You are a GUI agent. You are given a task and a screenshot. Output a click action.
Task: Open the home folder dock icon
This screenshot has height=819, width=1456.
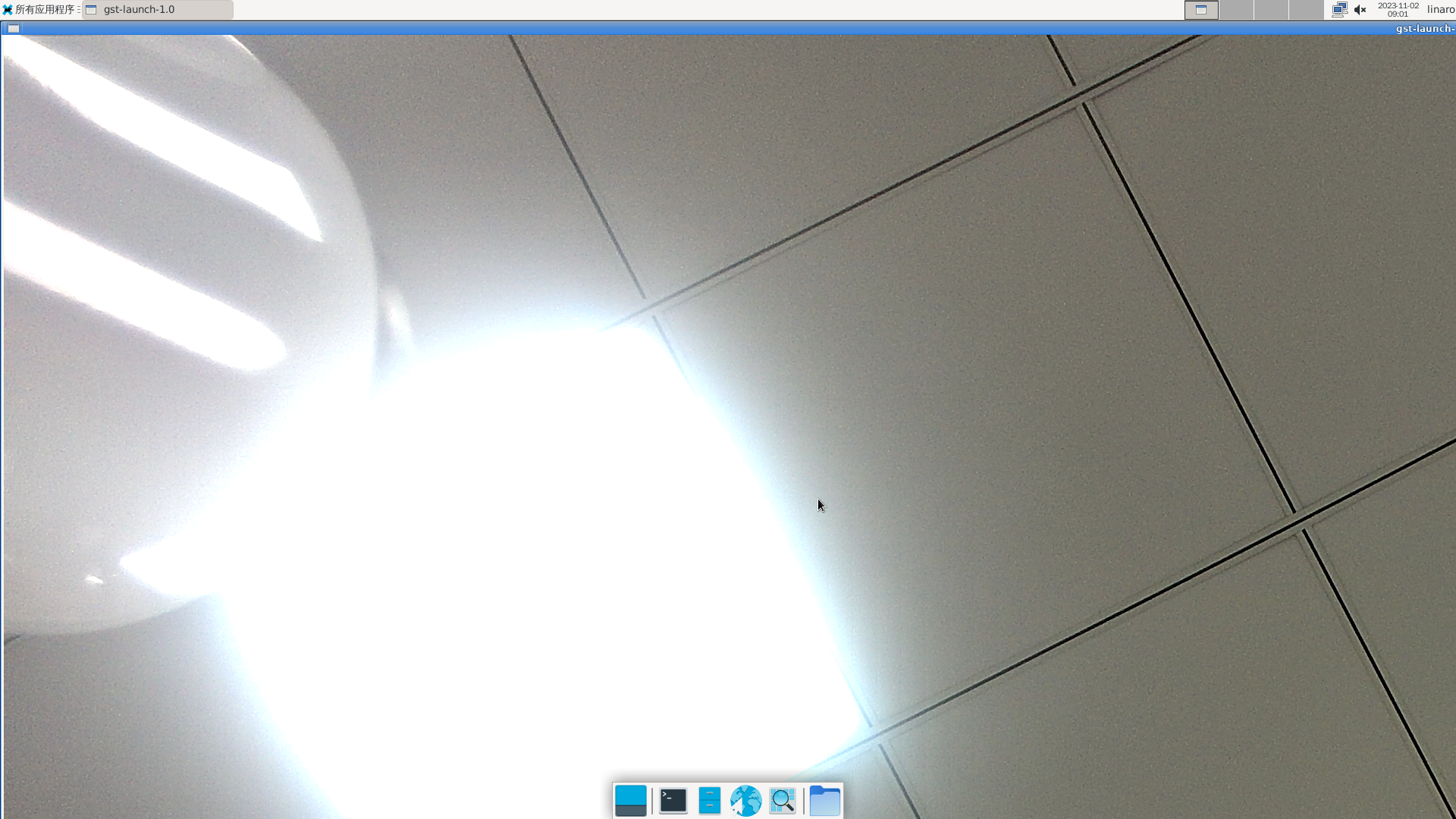[x=824, y=801]
